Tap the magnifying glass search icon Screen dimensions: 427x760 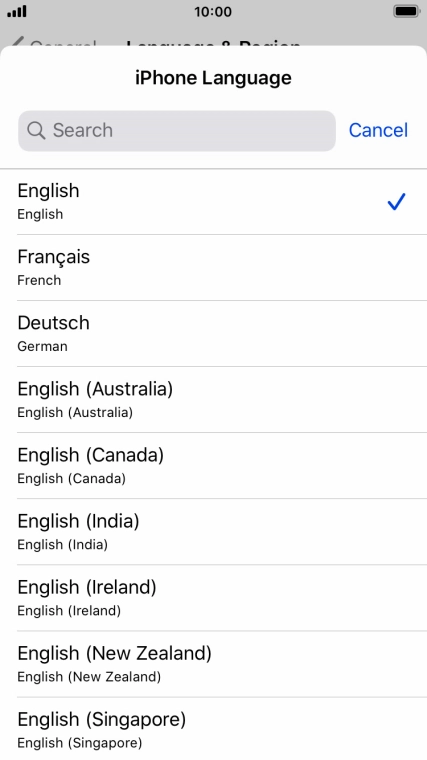click(x=36, y=130)
